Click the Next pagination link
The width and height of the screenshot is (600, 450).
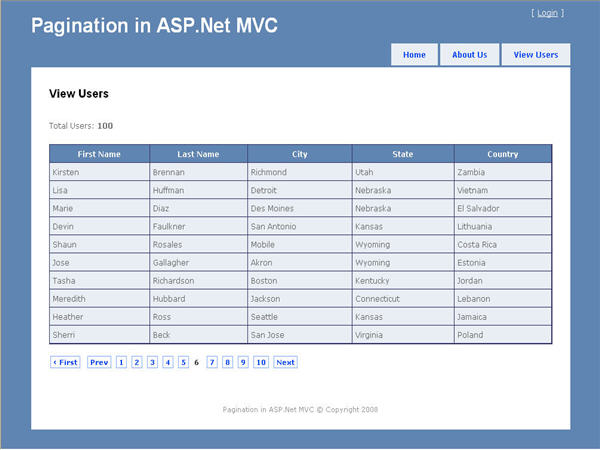(285, 362)
